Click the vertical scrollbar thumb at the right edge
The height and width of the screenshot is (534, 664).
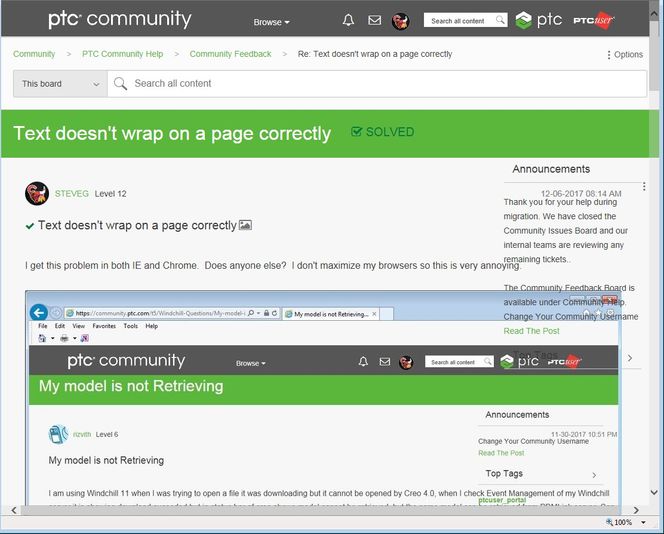[x=654, y=55]
